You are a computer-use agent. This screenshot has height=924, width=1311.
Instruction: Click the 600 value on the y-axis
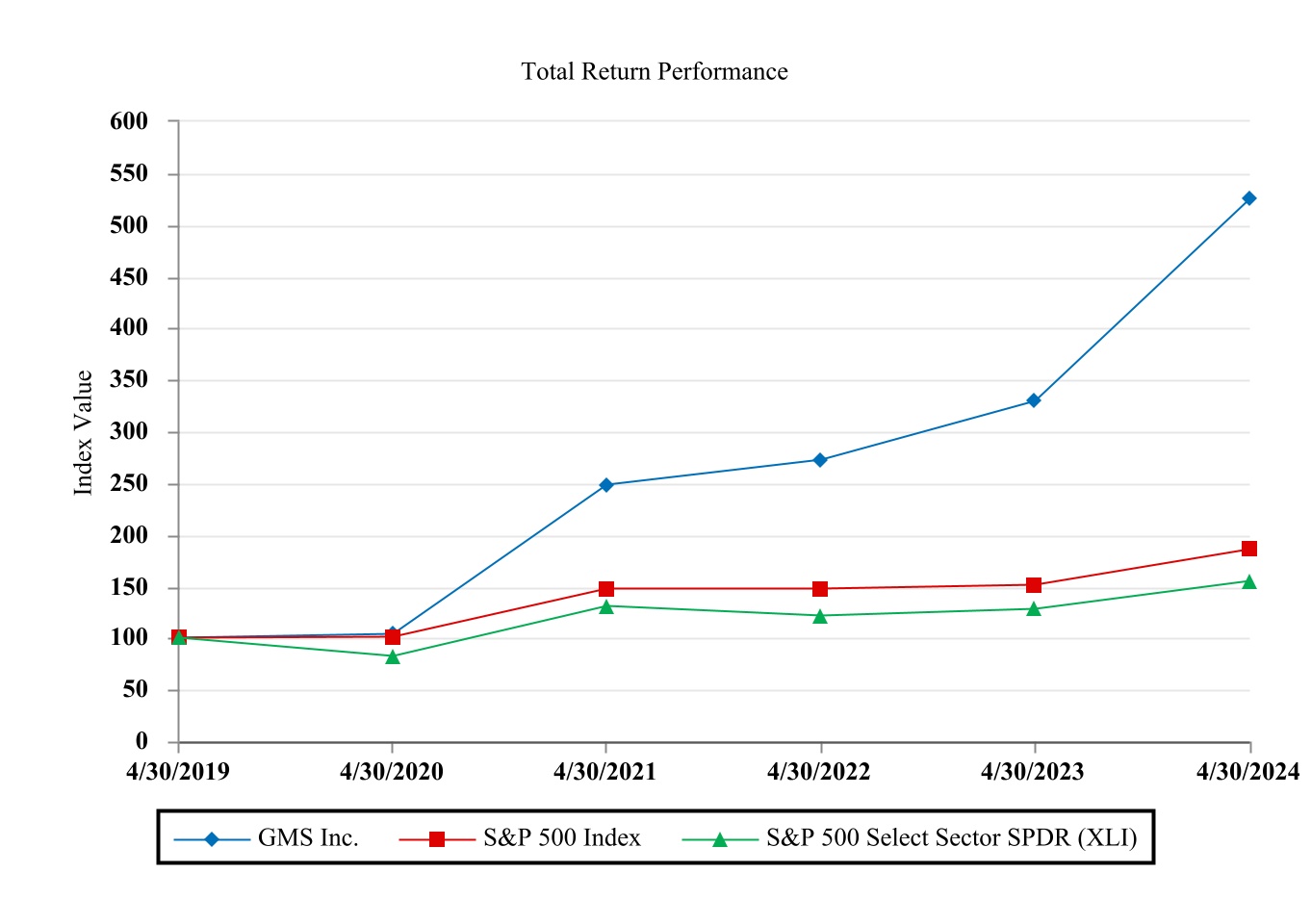(x=129, y=121)
